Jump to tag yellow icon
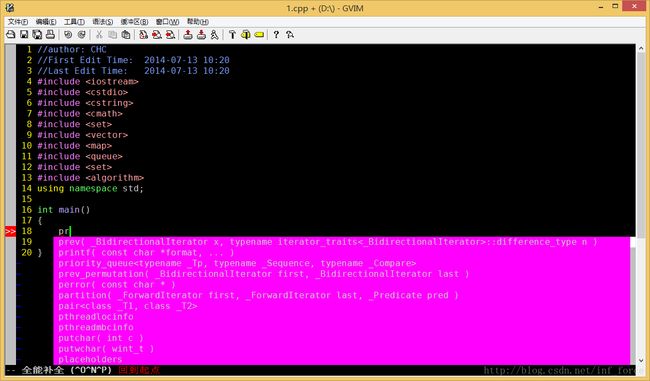The width and height of the screenshot is (650, 381). pos(259,34)
